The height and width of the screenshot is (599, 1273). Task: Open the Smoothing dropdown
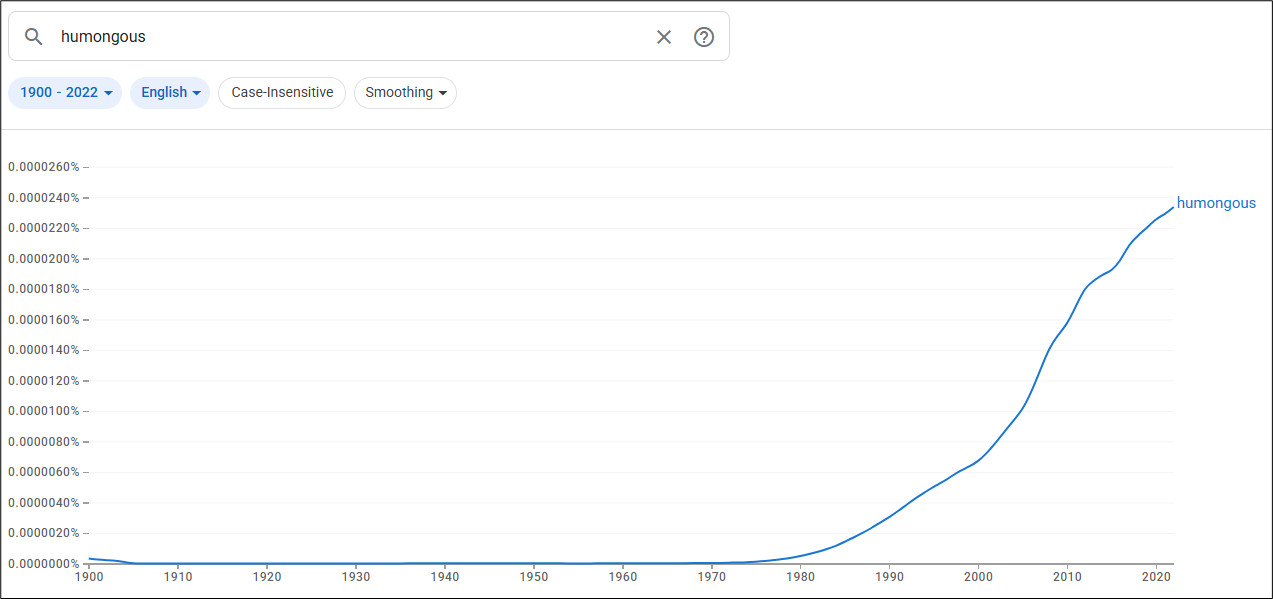tap(405, 92)
